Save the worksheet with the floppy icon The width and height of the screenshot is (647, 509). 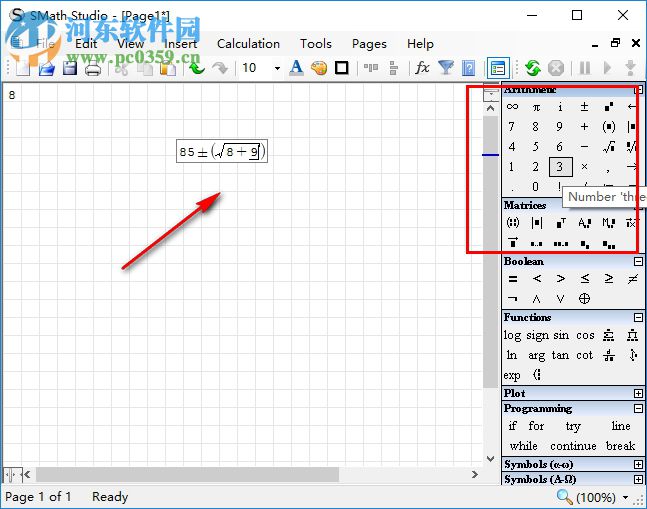[x=70, y=68]
